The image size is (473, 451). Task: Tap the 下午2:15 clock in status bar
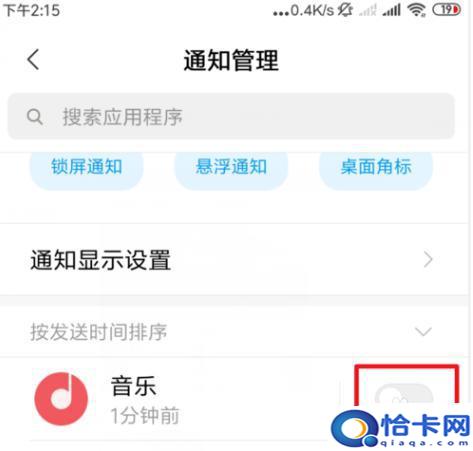click(x=32, y=10)
